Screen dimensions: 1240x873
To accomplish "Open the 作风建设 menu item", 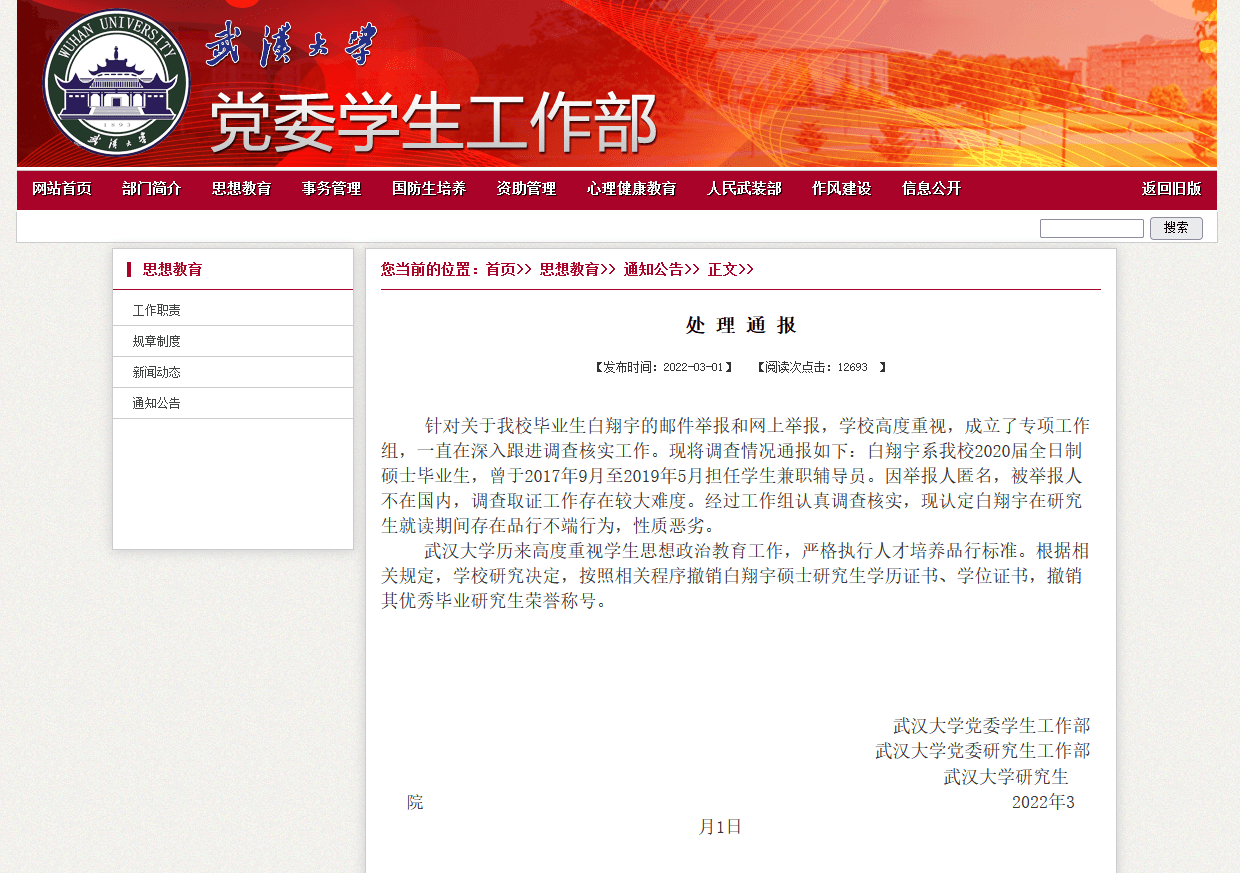I will (841, 189).
